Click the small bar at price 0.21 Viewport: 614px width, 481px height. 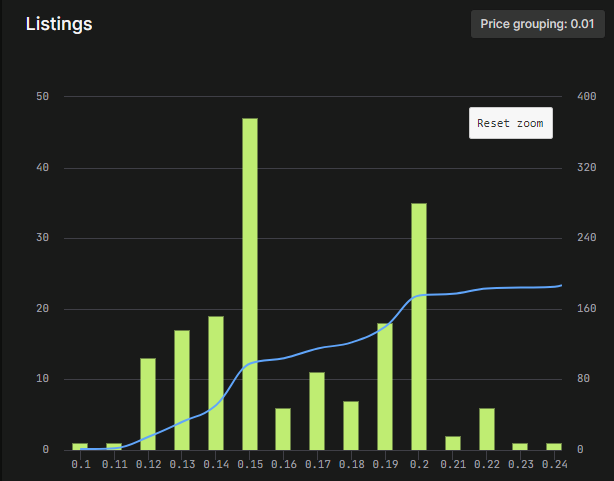453,443
